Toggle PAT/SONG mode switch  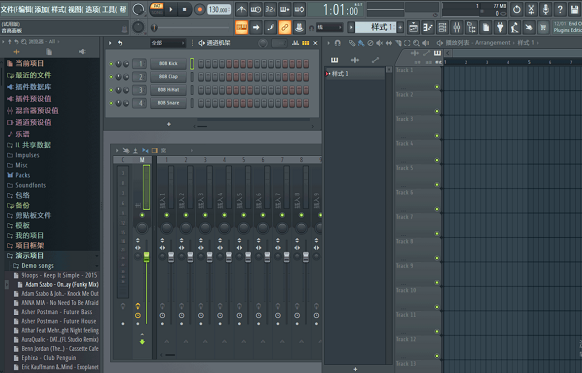pyautogui.click(x=157, y=9)
